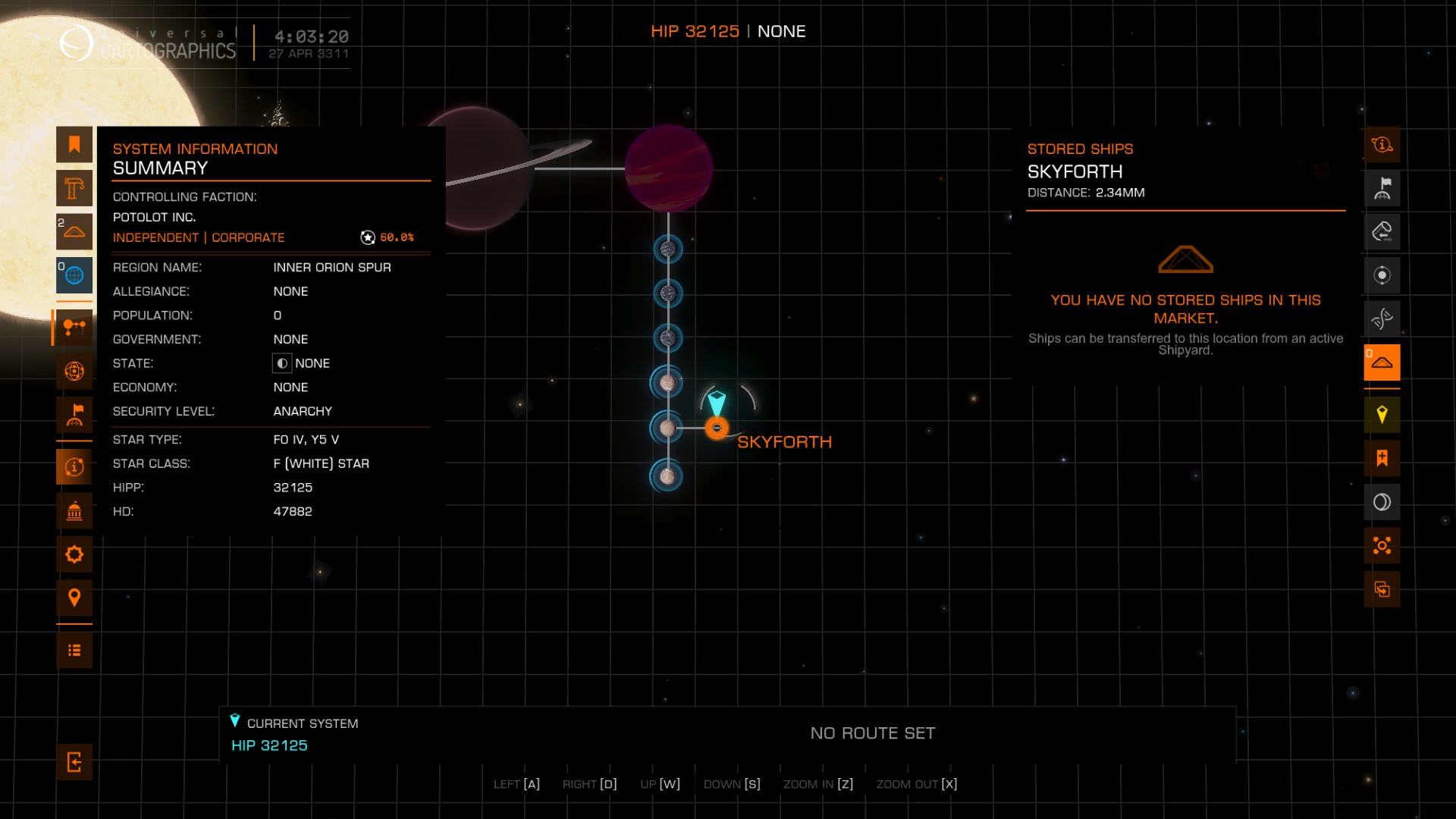
Task: Click the NO ROUTE SET text
Action: (x=873, y=733)
